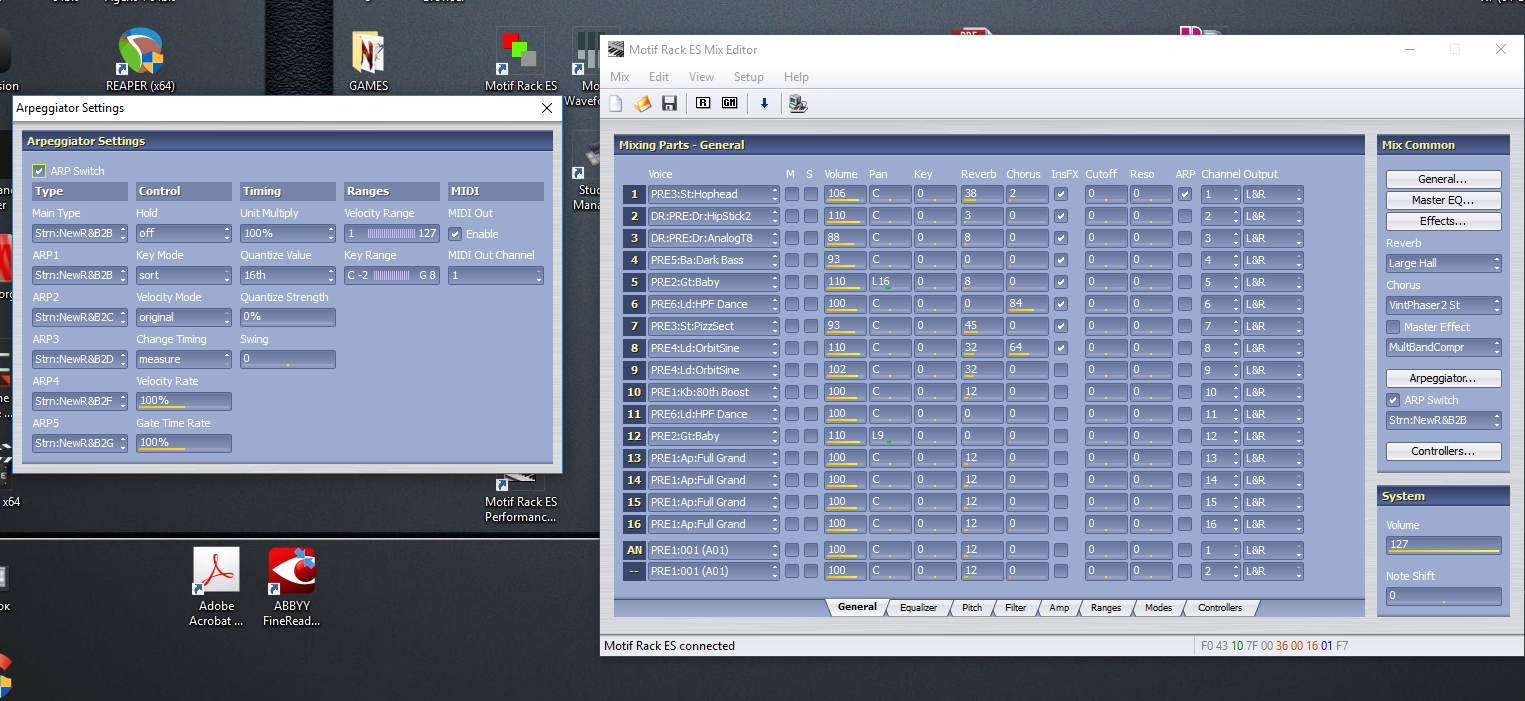This screenshot has width=1525, height=701.
Task: Click the computer setup toolbar icon
Action: pos(798,103)
